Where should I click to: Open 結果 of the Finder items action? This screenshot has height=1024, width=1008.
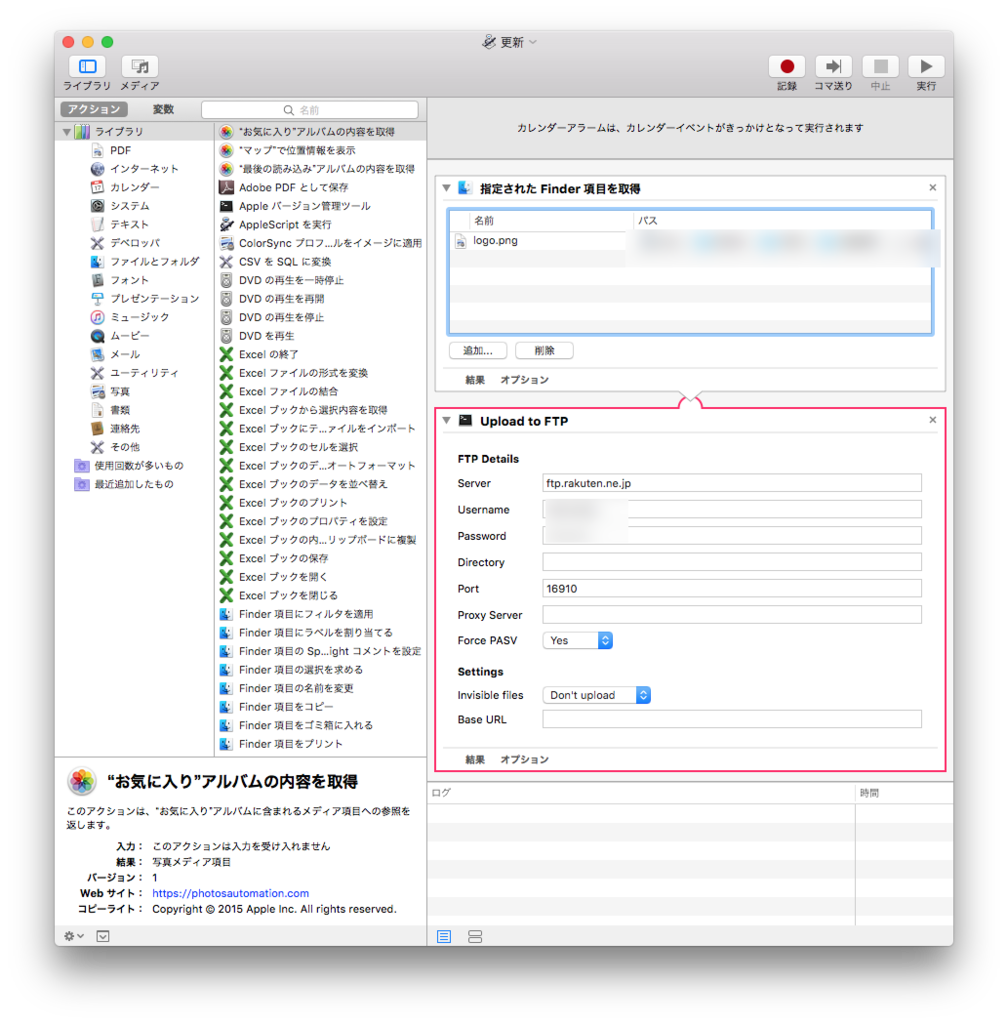[x=475, y=380]
